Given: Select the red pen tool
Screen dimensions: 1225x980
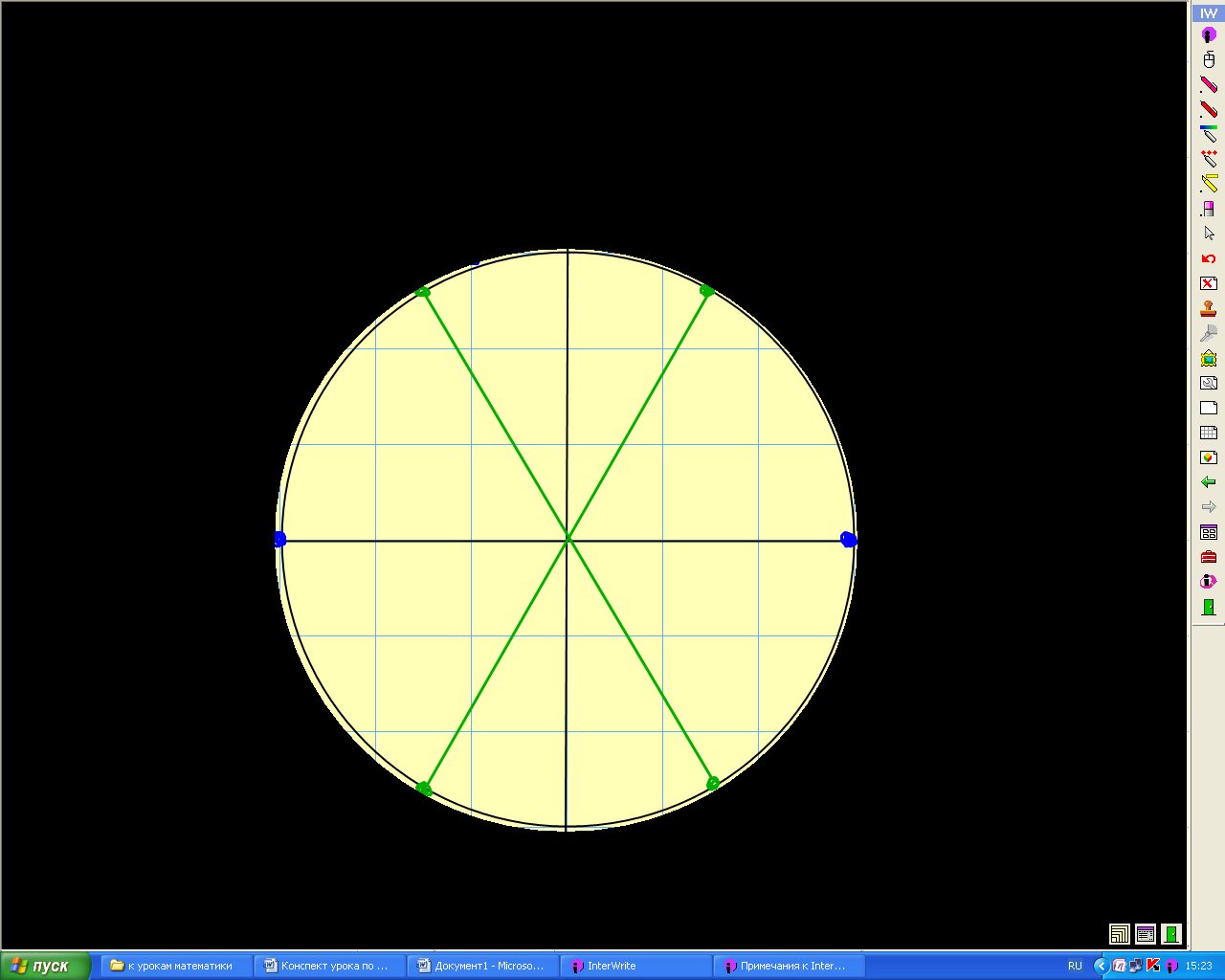Looking at the screenshot, I should (1209, 110).
